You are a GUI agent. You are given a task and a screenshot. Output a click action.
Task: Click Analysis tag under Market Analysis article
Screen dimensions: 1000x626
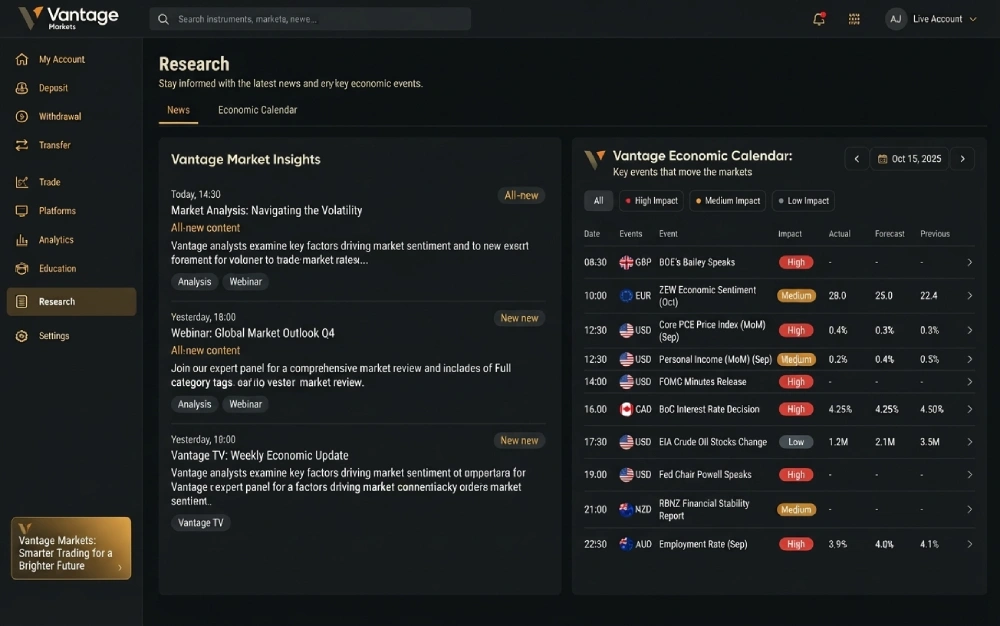click(x=195, y=282)
